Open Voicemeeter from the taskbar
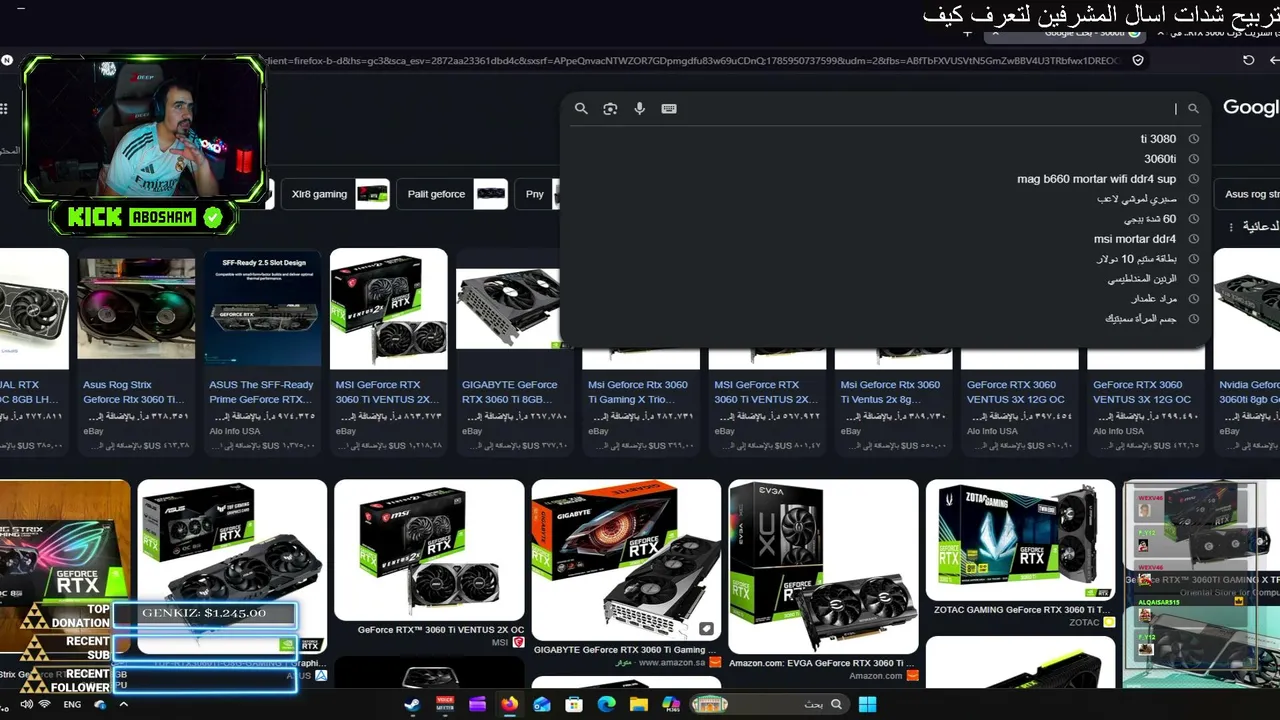Image resolution: width=1280 pixels, height=720 pixels. [445, 704]
